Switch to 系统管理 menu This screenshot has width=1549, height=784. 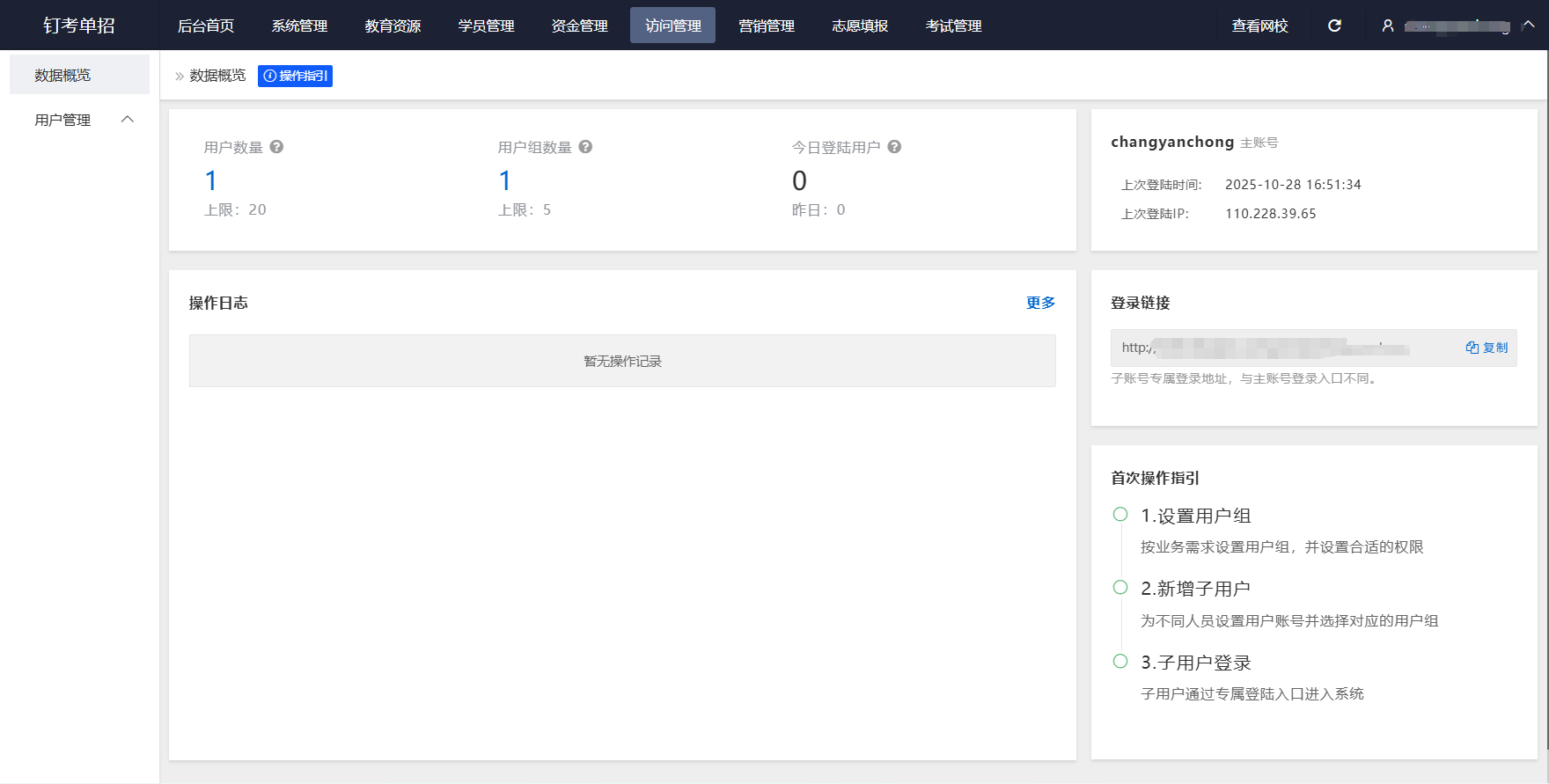pos(299,26)
